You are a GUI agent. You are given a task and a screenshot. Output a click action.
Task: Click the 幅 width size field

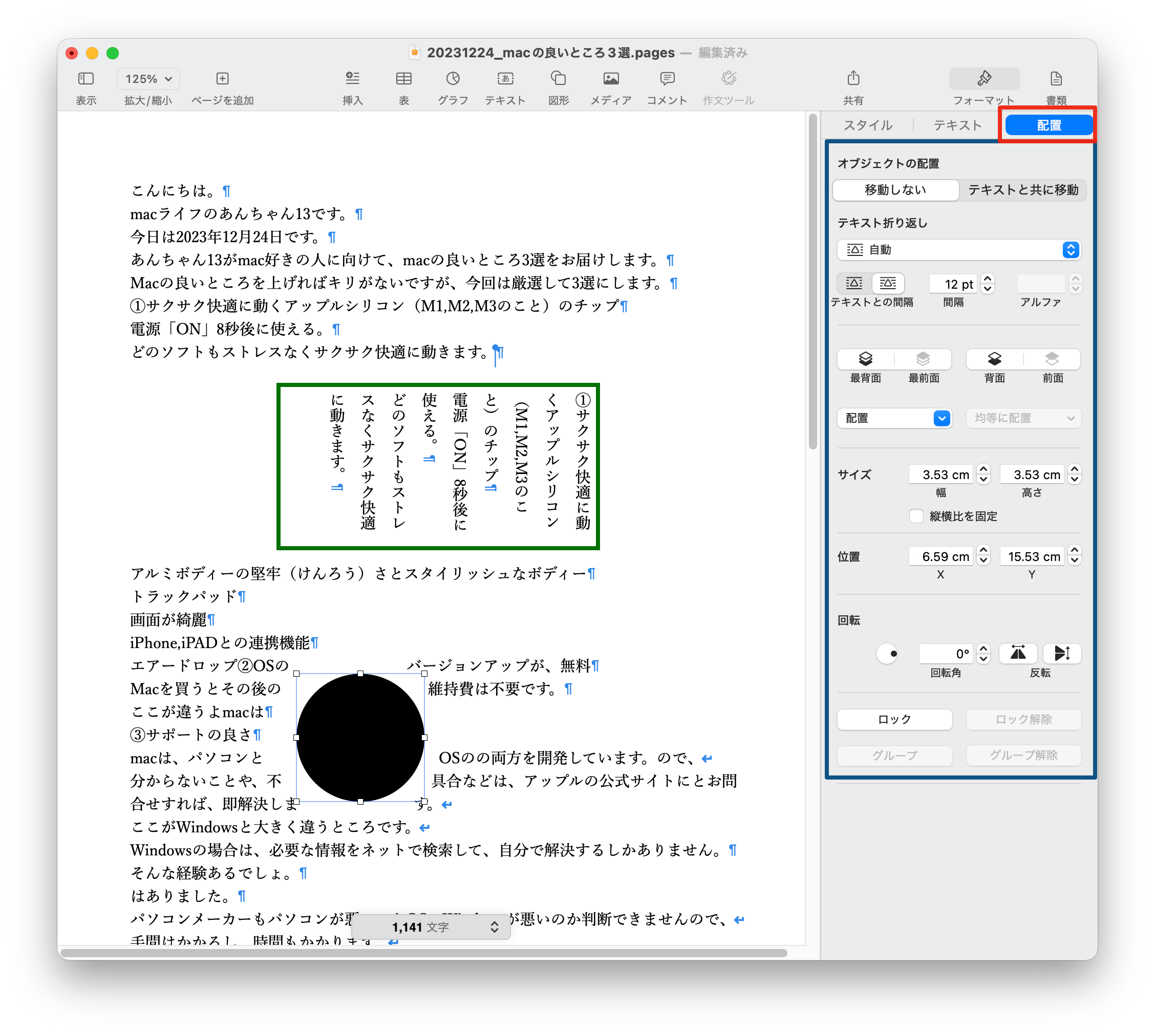click(x=942, y=474)
